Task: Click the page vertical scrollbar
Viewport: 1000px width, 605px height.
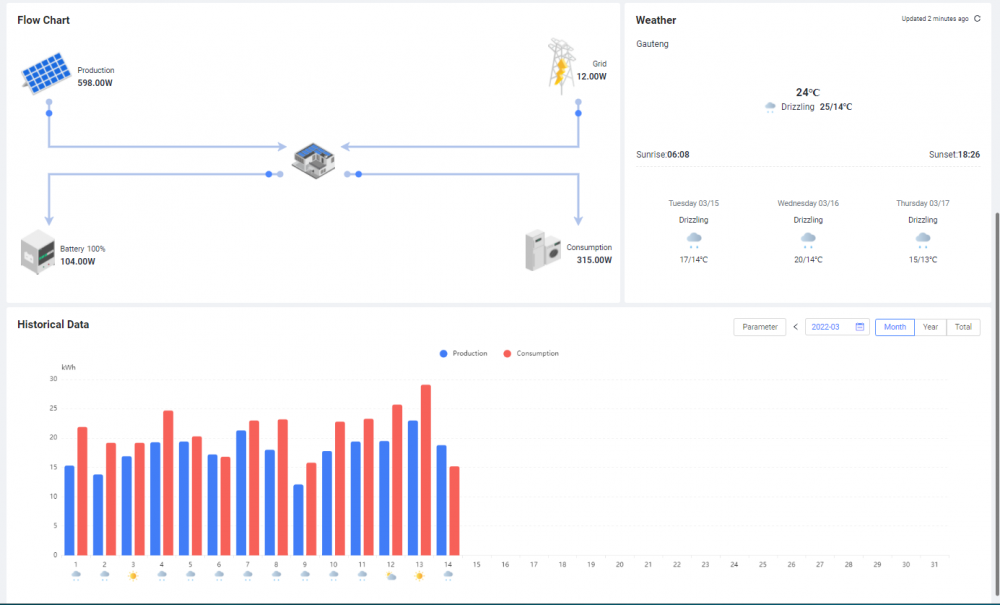Action: click(996, 402)
